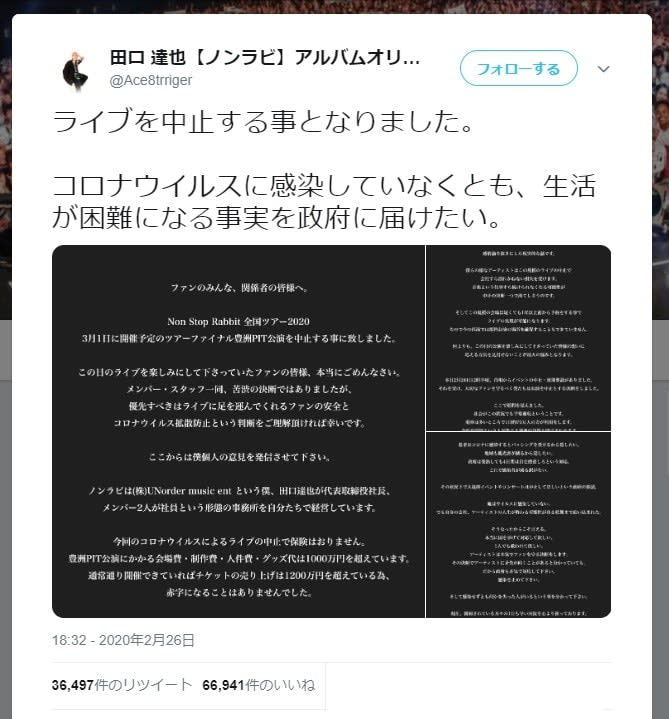Select the line が困難になる事実を政府に届けたい。
Image resolution: width=669 pixels, height=719 pixels.
[277, 217]
